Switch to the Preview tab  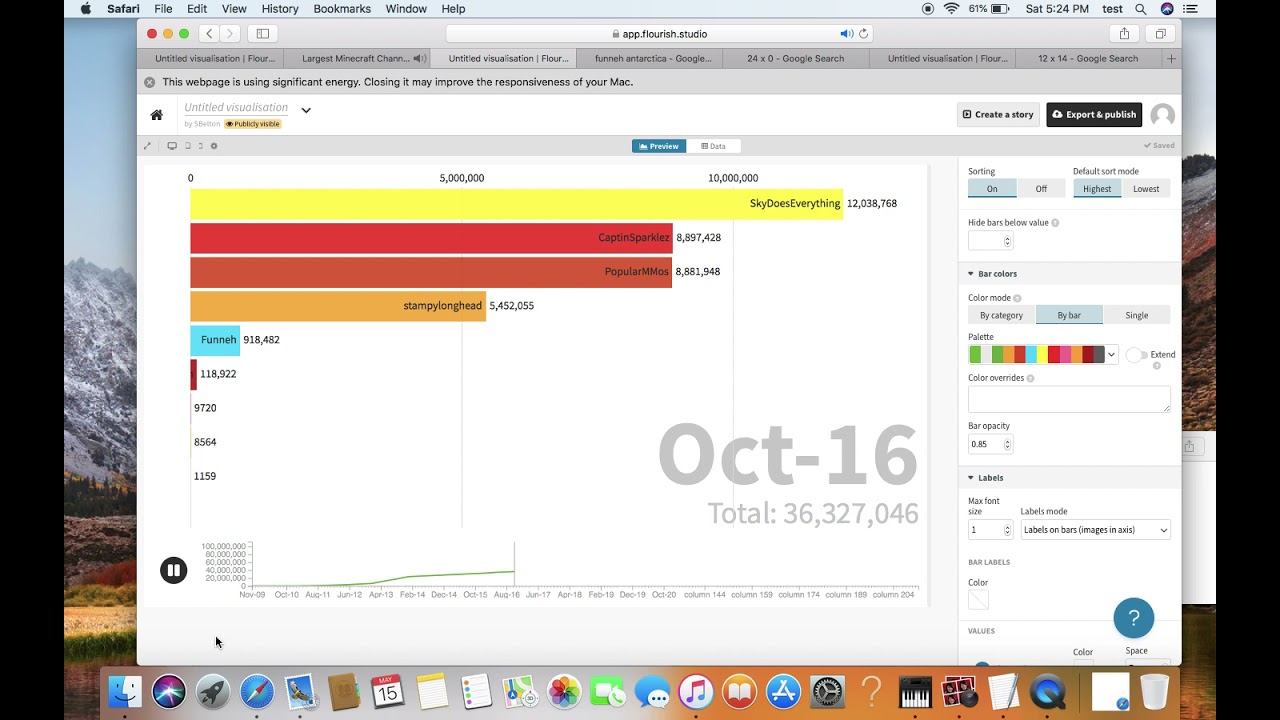tap(659, 146)
